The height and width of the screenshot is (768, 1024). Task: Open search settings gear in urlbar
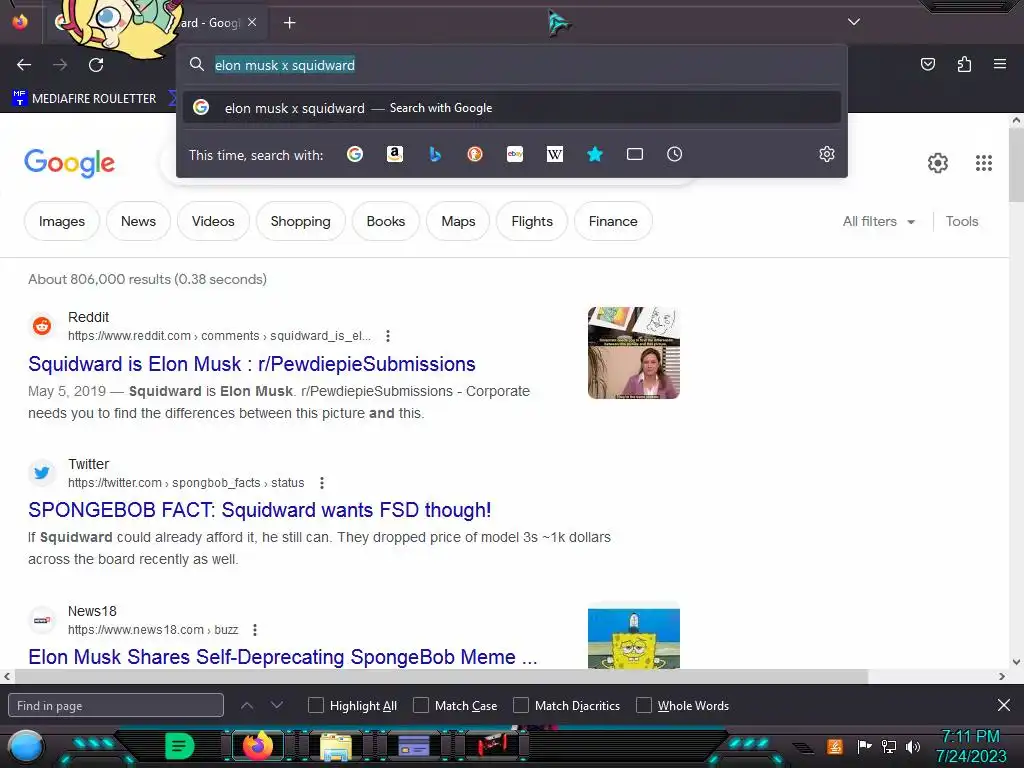click(827, 154)
